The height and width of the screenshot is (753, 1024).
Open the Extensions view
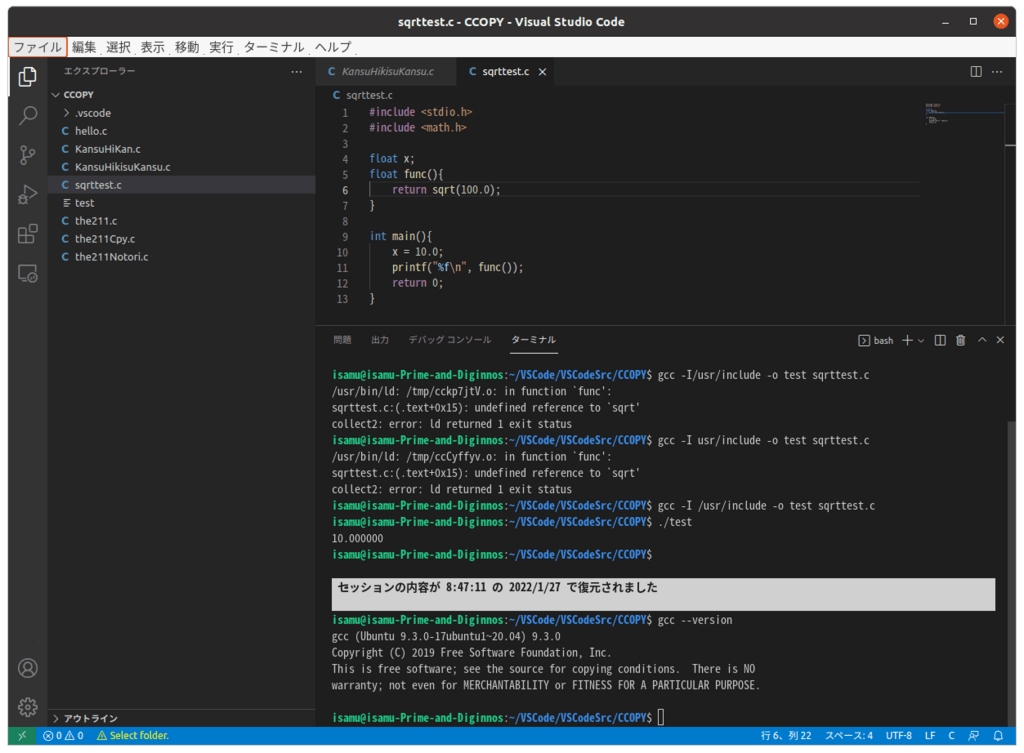tap(27, 234)
